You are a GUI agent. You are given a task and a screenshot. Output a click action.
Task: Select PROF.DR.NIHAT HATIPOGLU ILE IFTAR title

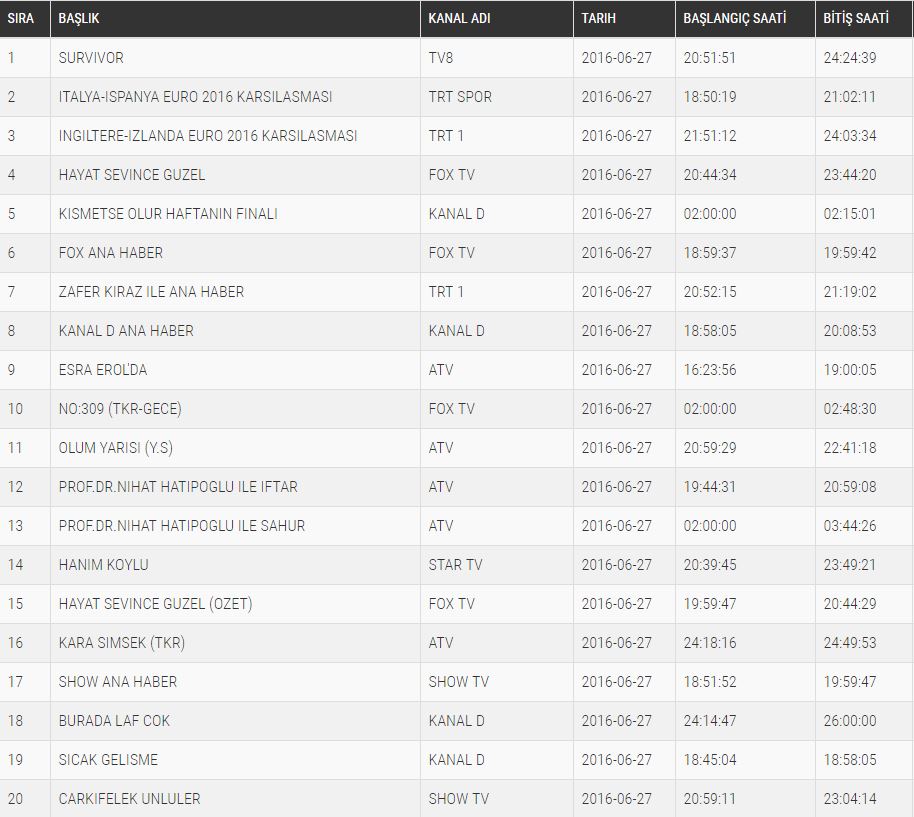[x=178, y=487]
